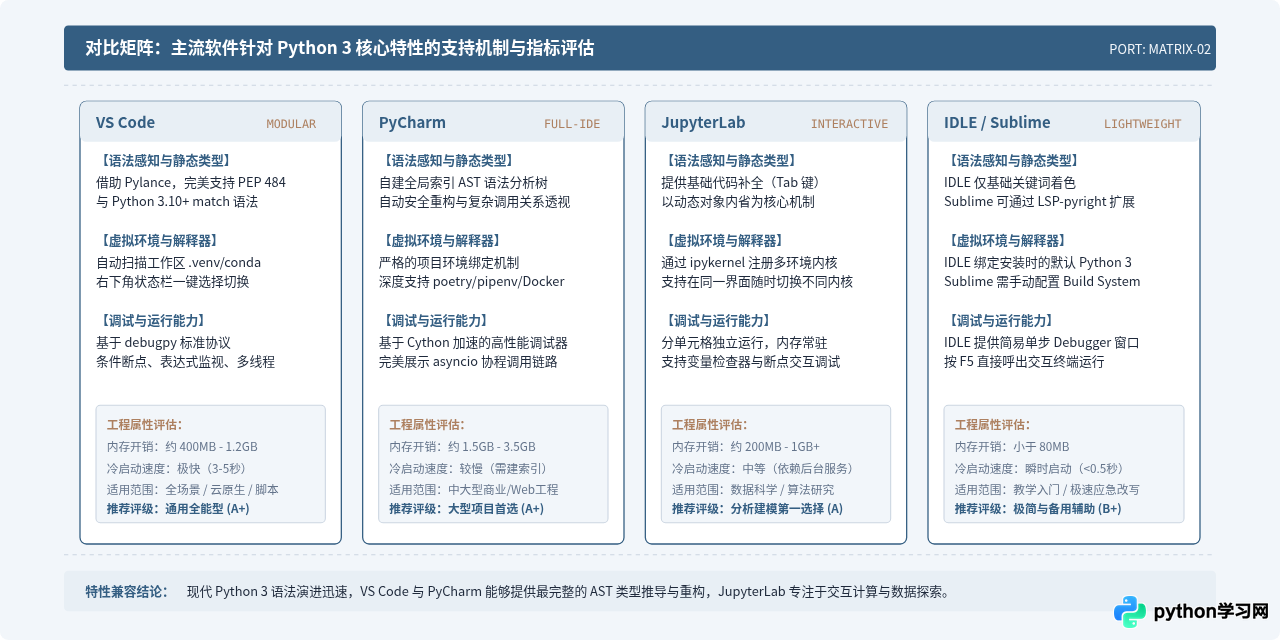Click IDLE 提供简易单步 Debugger 窗口
Viewport: 1280px width, 640px height.
[1042, 342]
